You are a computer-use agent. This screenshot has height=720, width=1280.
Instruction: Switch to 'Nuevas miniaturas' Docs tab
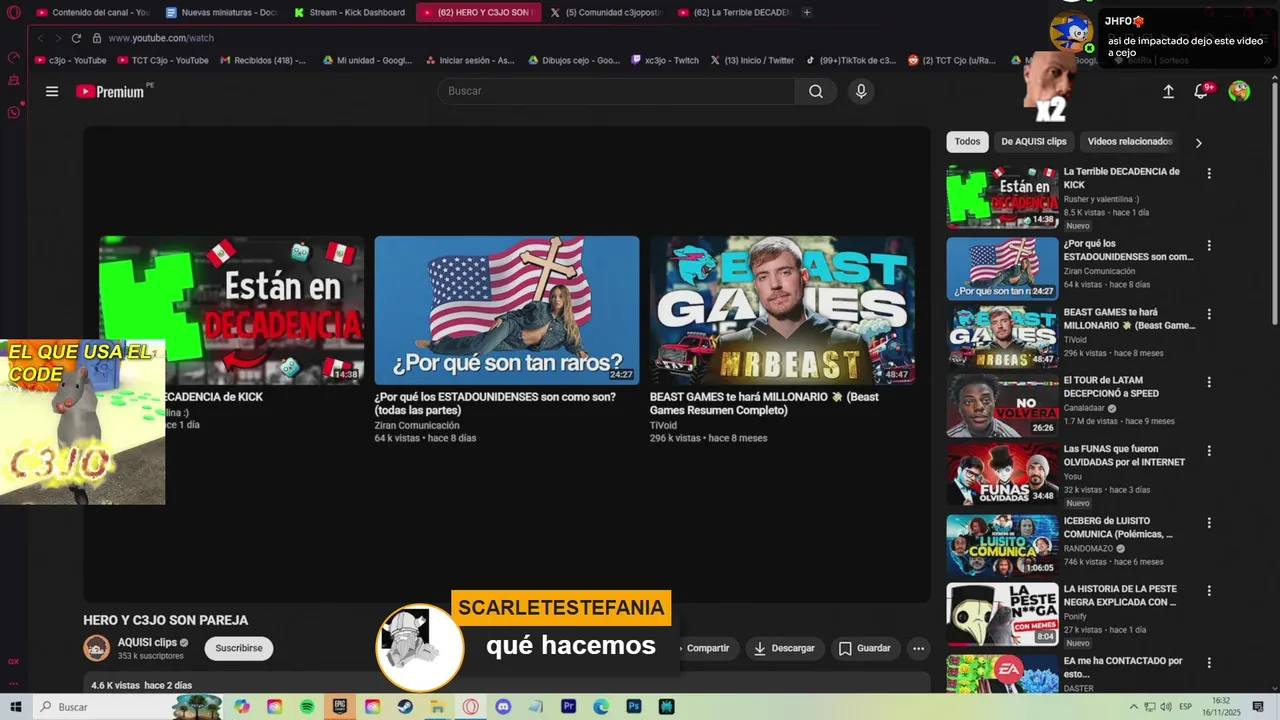[x=220, y=12]
